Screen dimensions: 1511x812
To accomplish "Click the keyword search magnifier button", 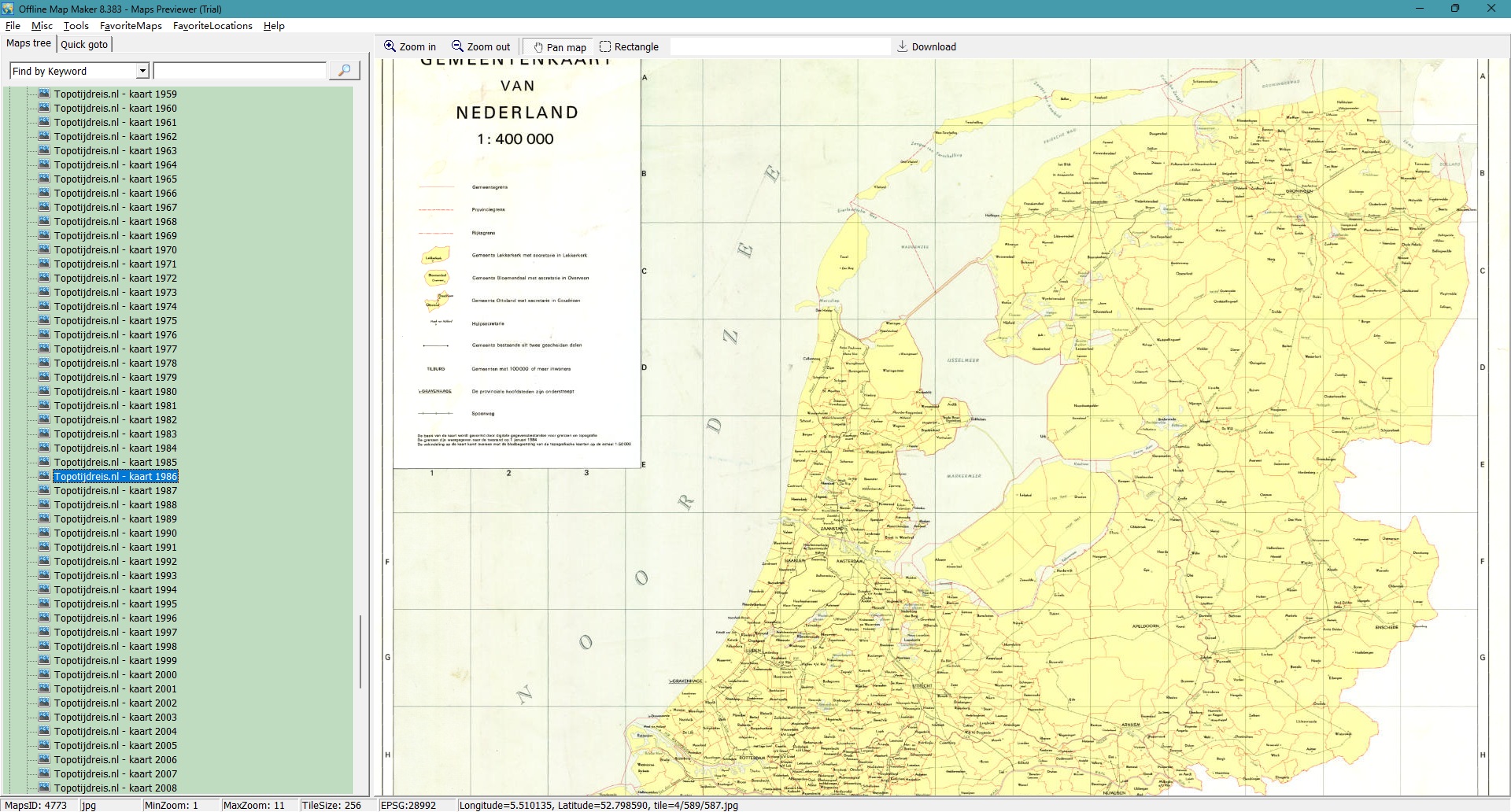I will tap(344, 71).
